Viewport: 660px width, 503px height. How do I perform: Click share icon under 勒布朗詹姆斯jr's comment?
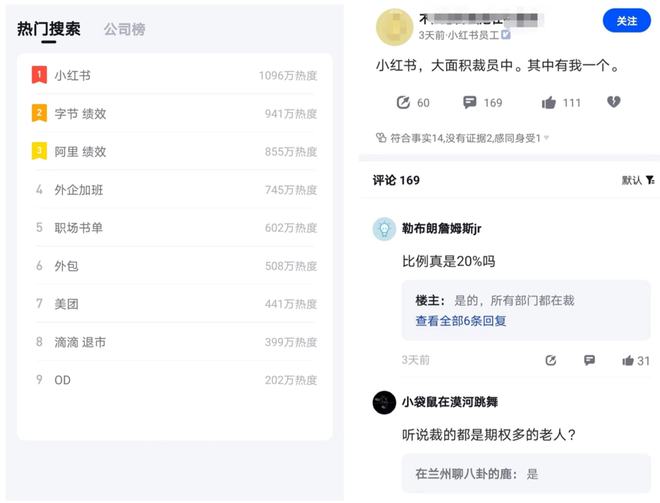click(550, 360)
